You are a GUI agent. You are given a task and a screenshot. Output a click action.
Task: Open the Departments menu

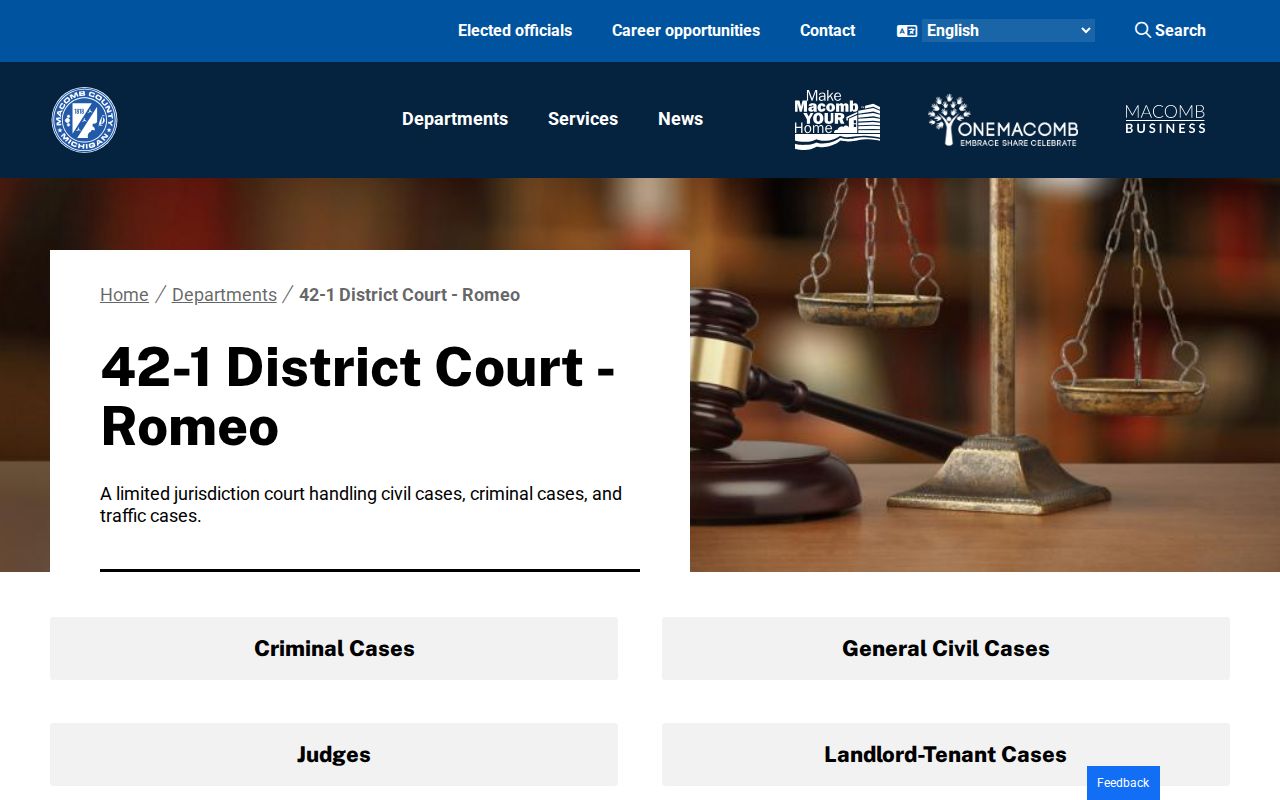pos(455,119)
